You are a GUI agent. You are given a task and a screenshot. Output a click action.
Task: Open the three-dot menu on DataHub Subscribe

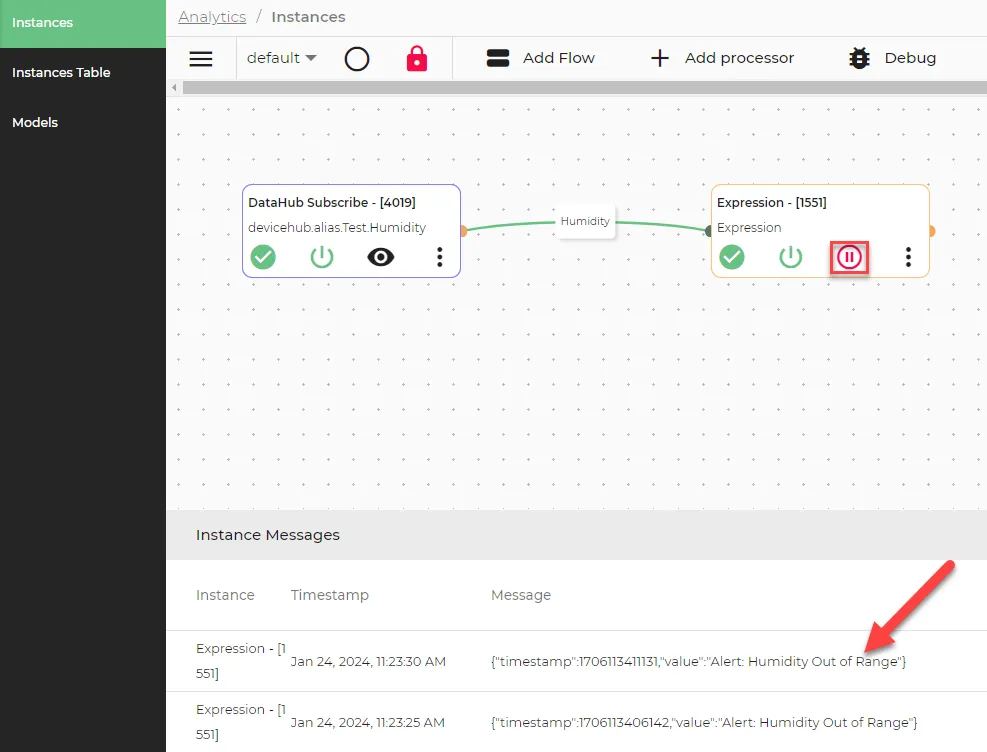[x=439, y=257]
